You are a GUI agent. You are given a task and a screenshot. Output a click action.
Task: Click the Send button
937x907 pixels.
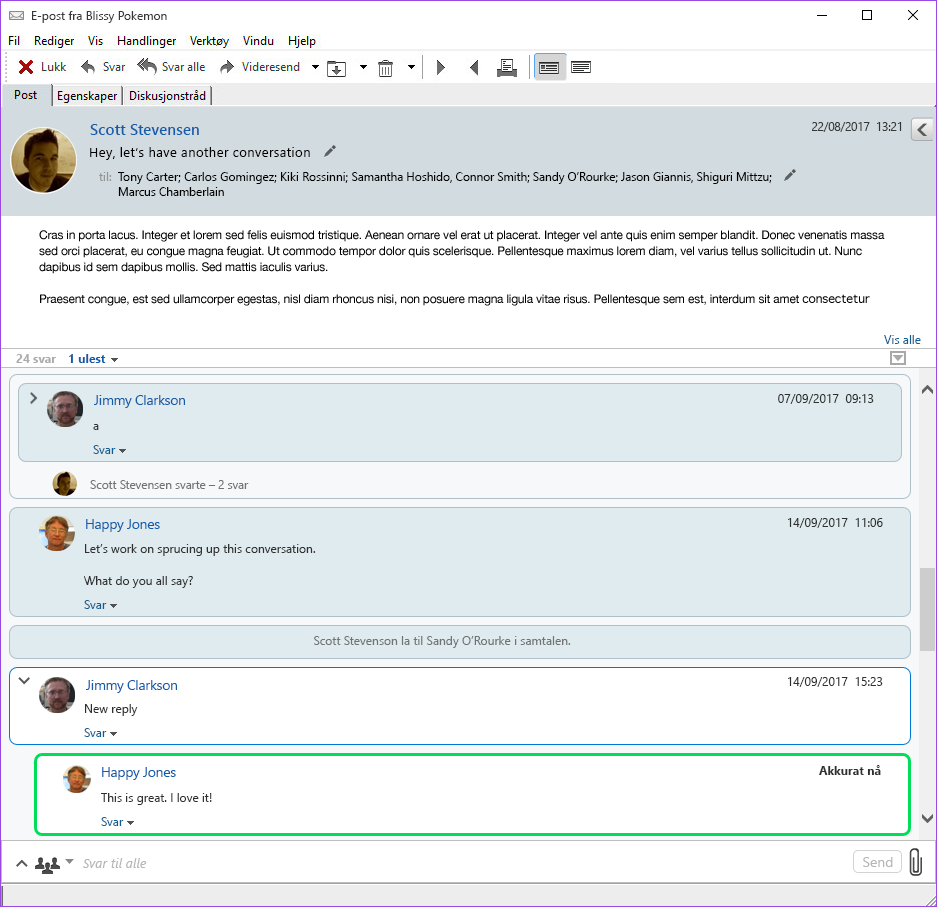coord(877,862)
